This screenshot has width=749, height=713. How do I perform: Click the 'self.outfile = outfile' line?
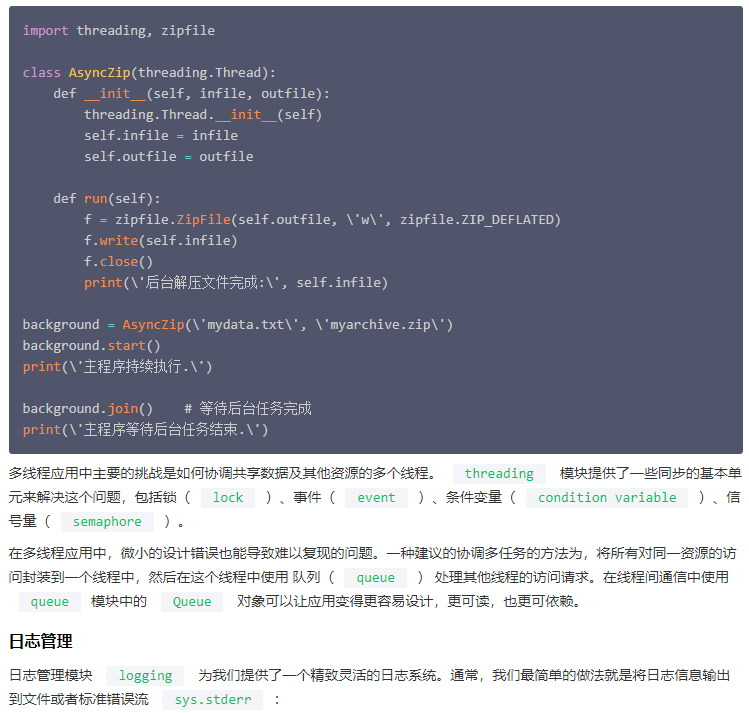169,157
